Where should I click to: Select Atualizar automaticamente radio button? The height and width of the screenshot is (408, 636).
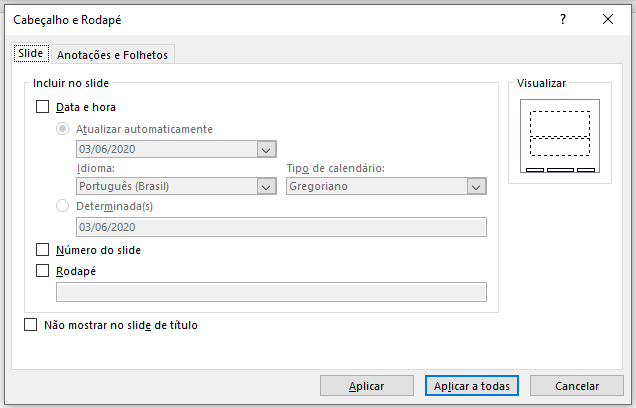click(63, 129)
